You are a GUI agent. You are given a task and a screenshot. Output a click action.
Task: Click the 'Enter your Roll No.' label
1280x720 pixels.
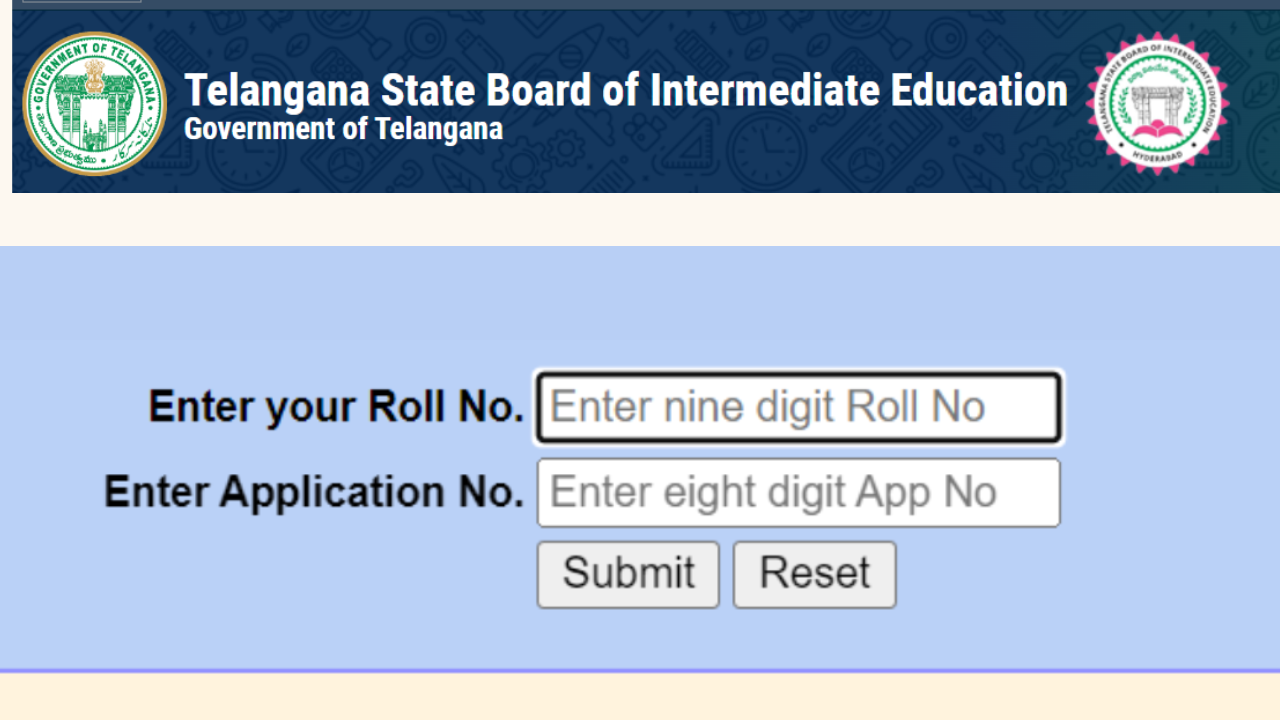(x=336, y=407)
